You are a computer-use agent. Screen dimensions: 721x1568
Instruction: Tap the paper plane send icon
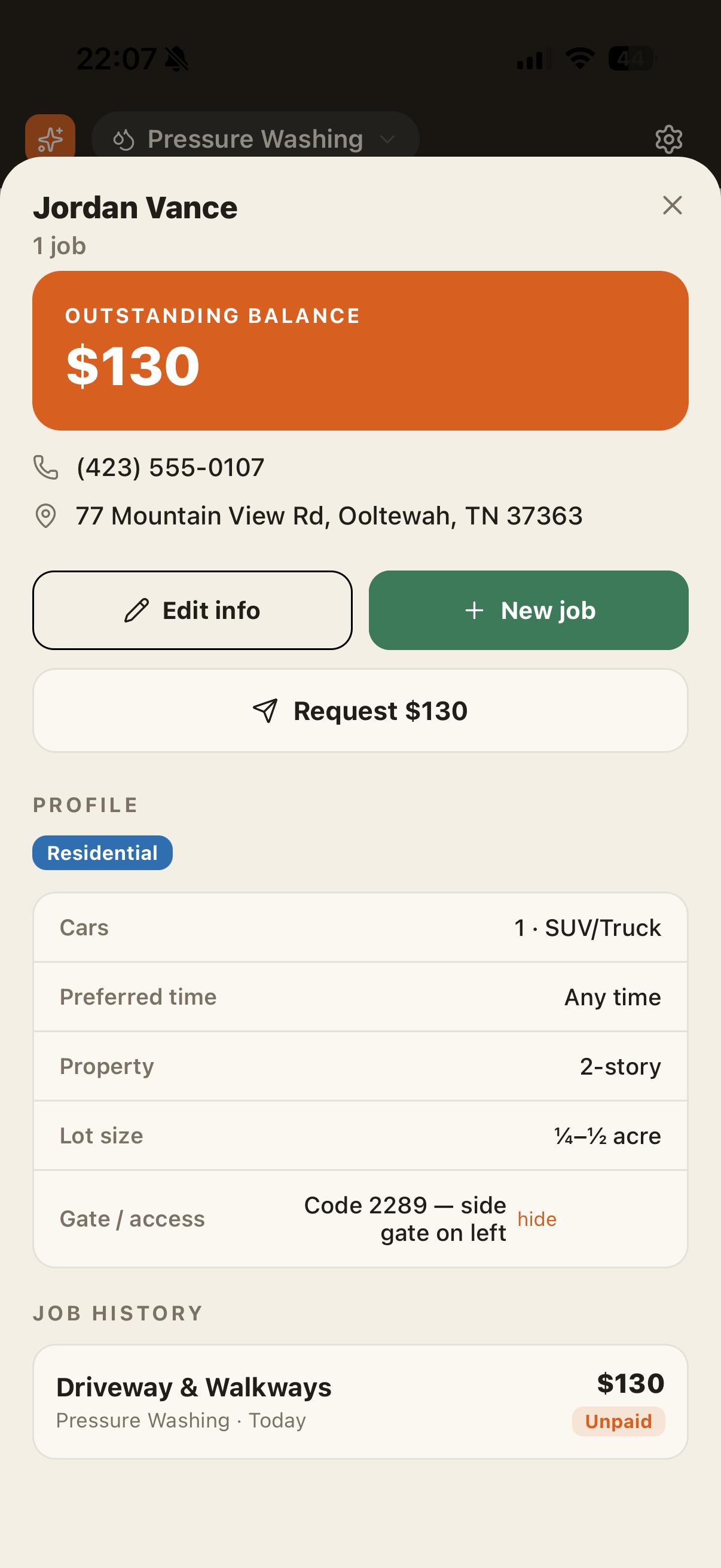click(x=265, y=710)
